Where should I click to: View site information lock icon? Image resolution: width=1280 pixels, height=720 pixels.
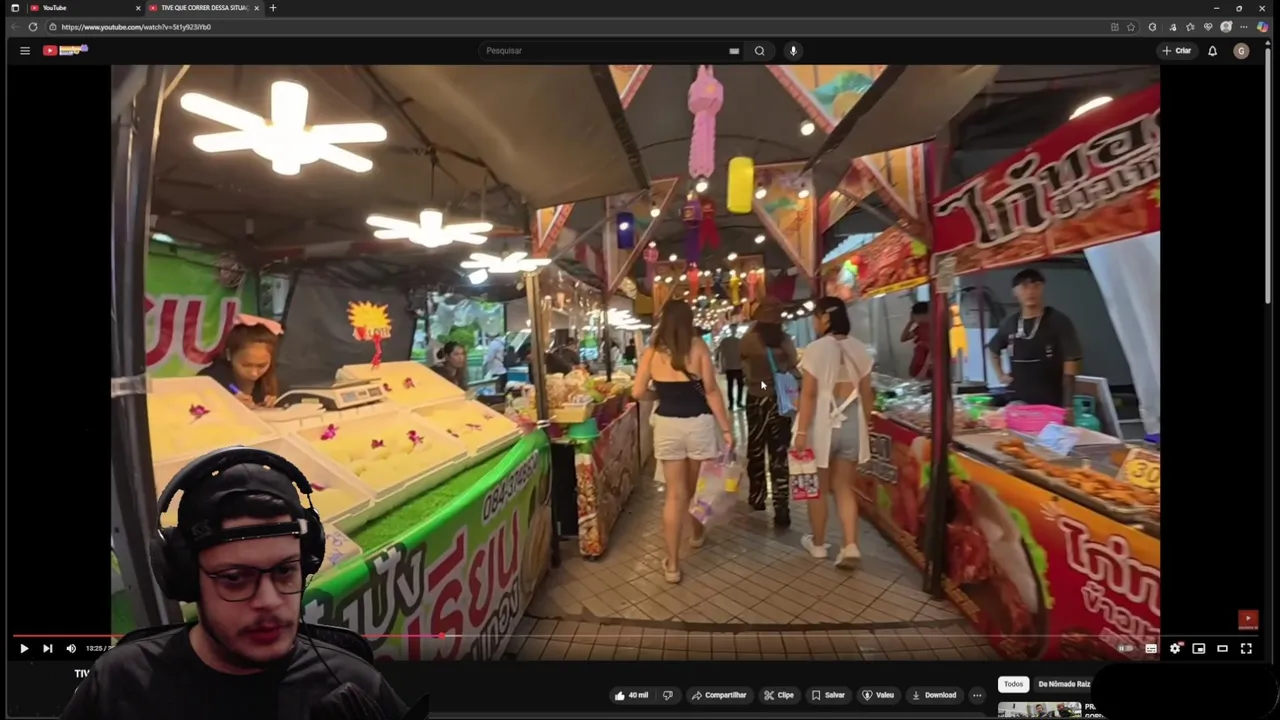click(x=52, y=27)
